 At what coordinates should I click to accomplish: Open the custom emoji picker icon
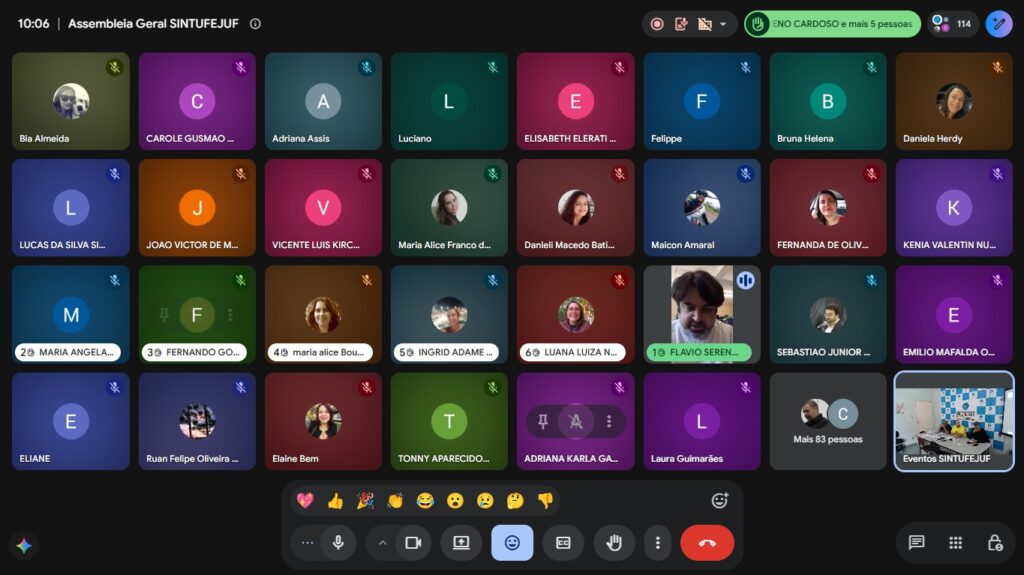(x=719, y=501)
